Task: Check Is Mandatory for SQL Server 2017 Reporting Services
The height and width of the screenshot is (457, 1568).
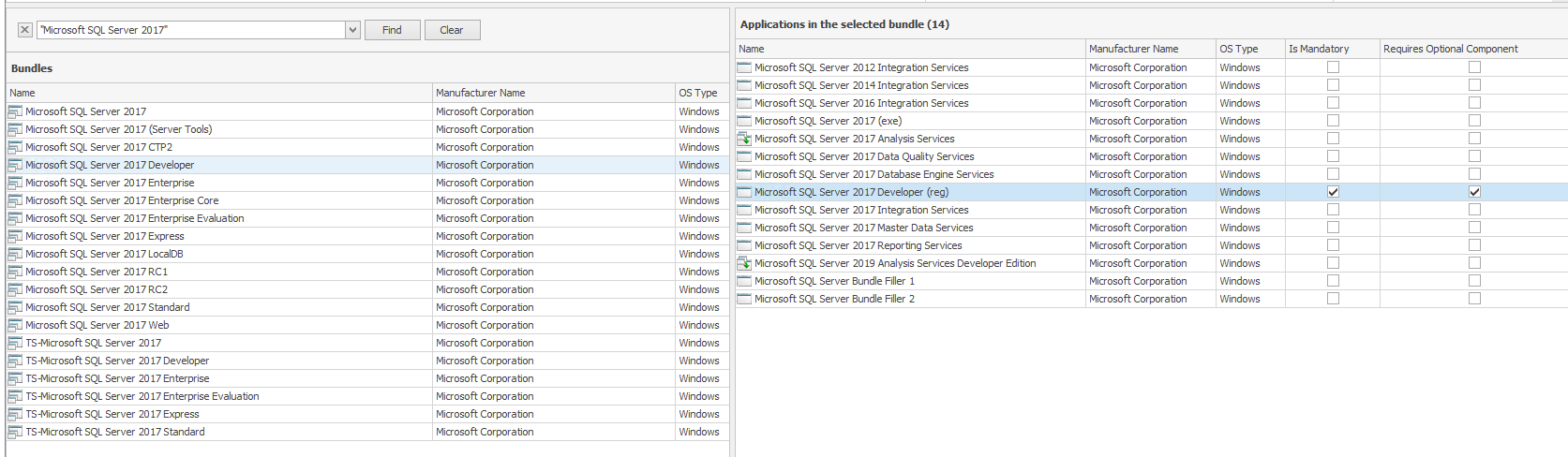Action: coord(1333,245)
